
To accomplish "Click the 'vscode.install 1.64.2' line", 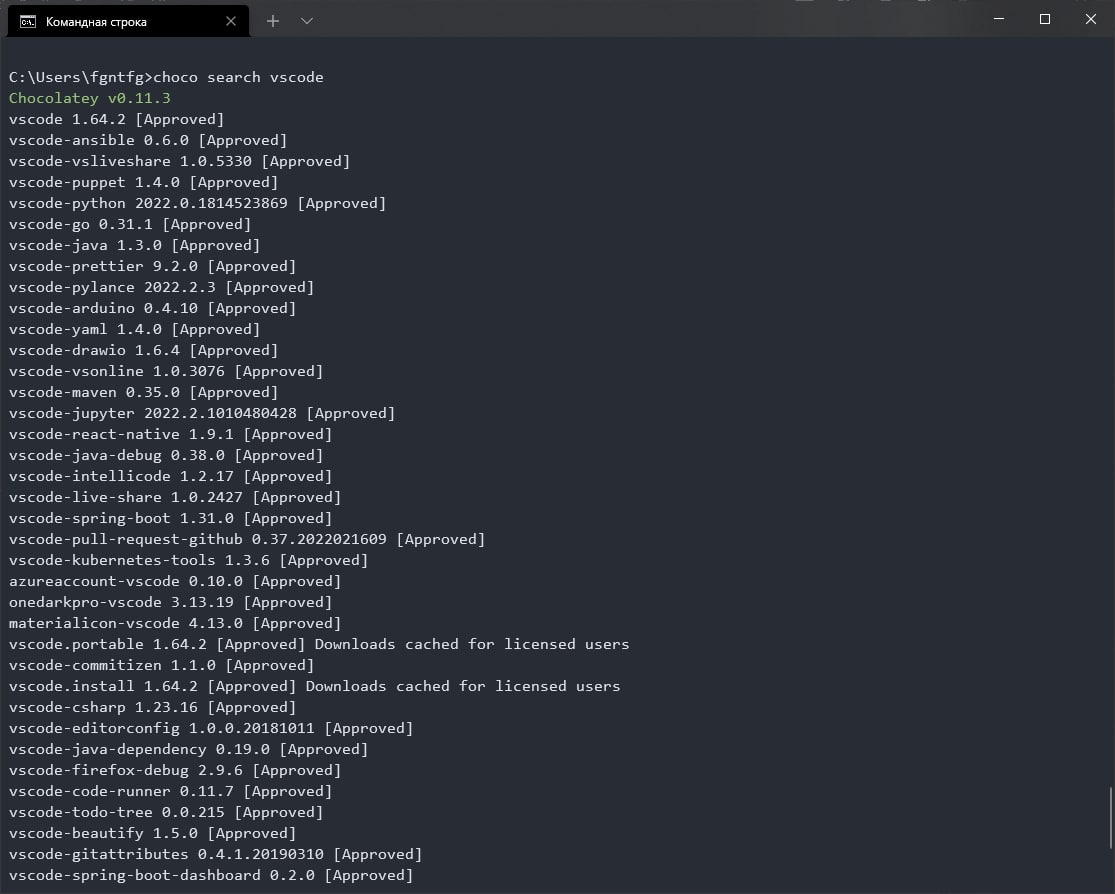I will tap(314, 686).
